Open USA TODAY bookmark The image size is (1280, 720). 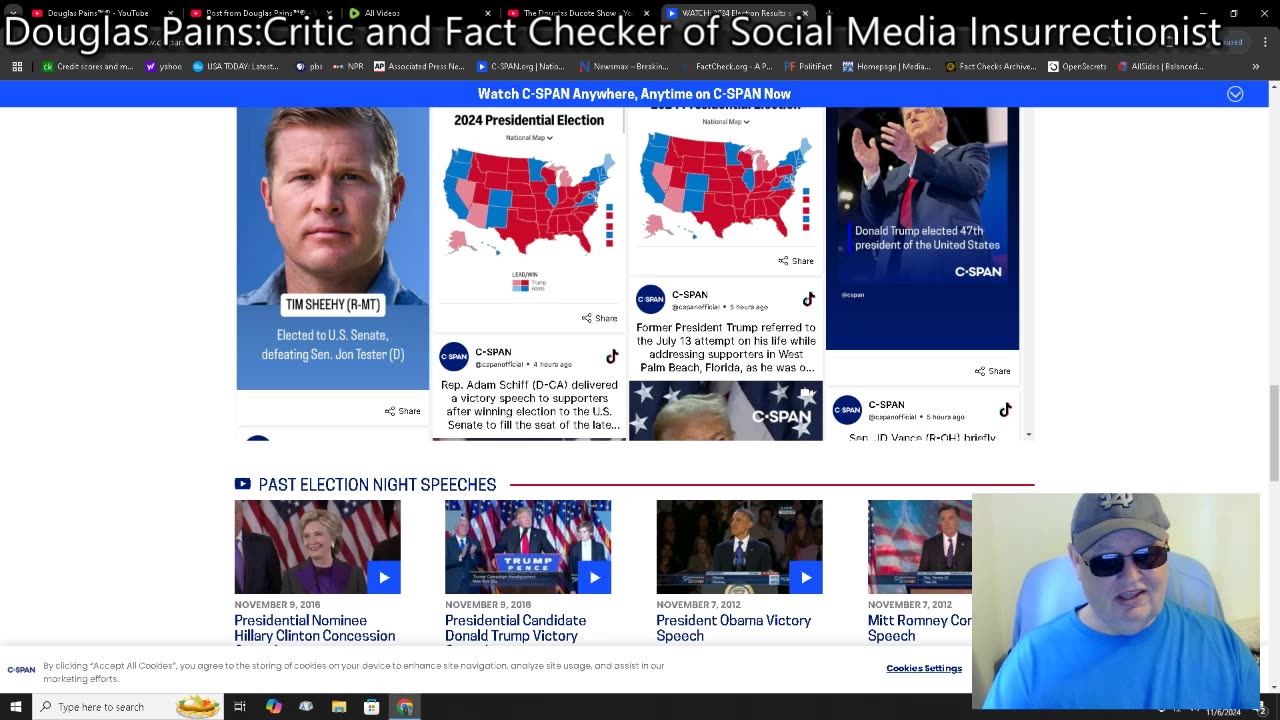pyautogui.click(x=236, y=66)
